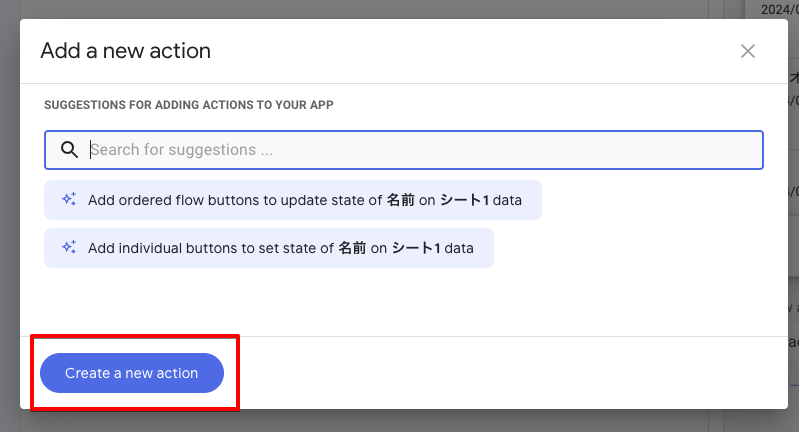799x432 pixels.
Task: Click empty dialog space below the suggestions
Action: click(x=400, y=300)
